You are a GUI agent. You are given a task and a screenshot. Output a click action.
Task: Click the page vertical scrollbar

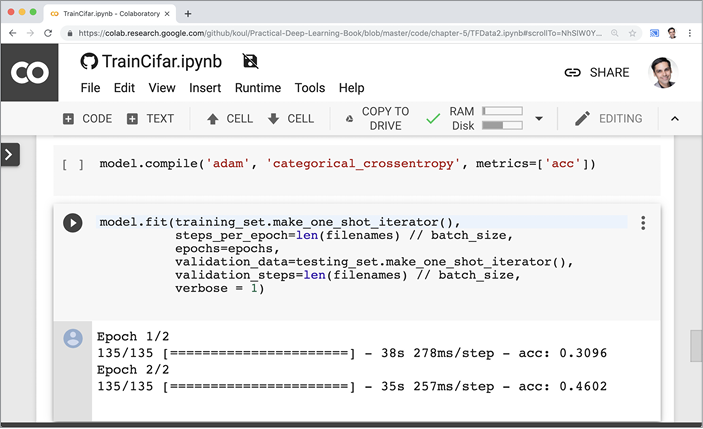pyautogui.click(x=696, y=345)
